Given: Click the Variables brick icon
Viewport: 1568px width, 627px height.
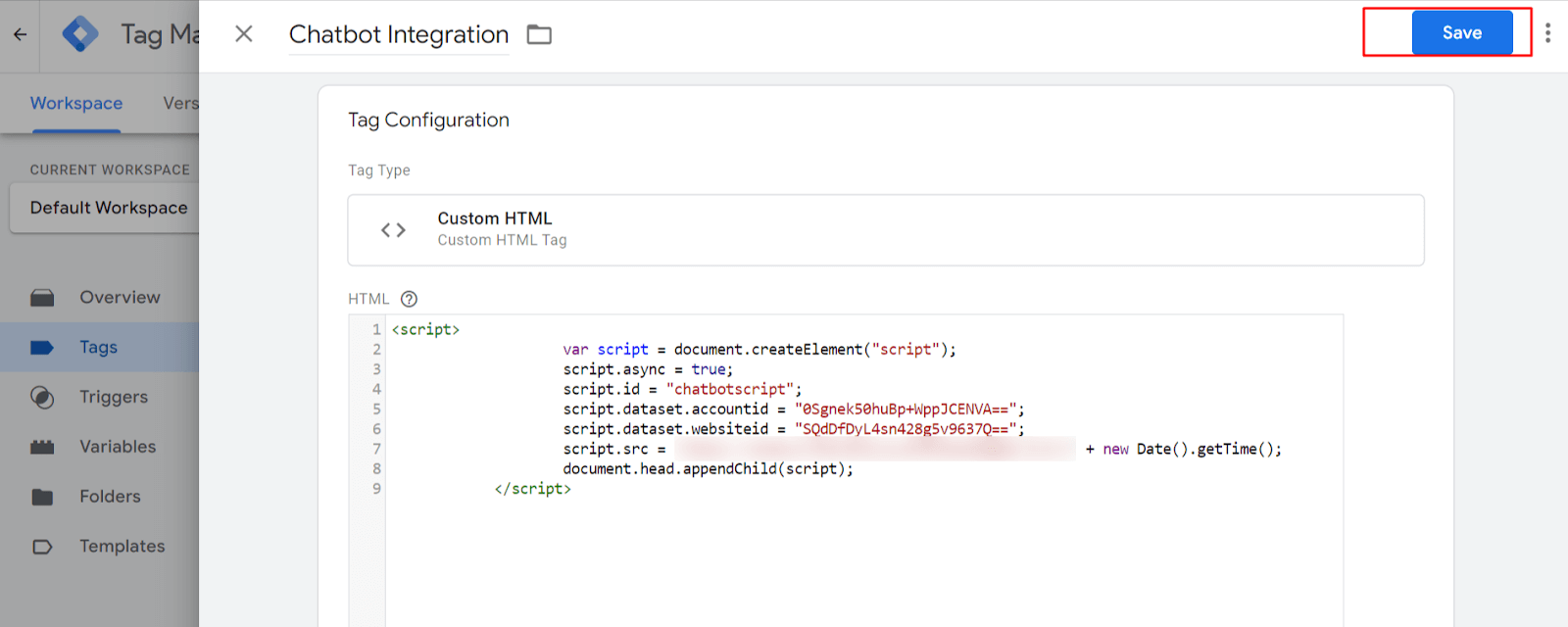Looking at the screenshot, I should [x=42, y=448].
